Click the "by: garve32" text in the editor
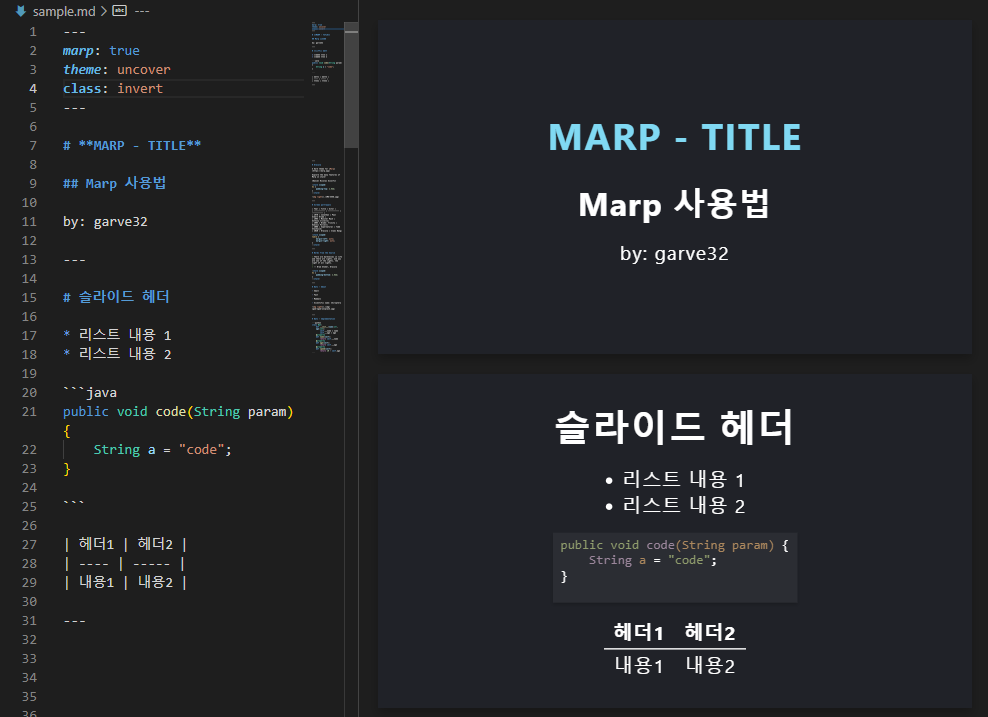This screenshot has height=717, width=988. tap(105, 221)
